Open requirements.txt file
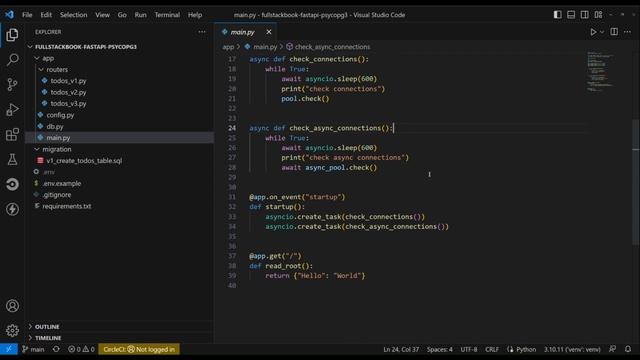 [119, 206]
